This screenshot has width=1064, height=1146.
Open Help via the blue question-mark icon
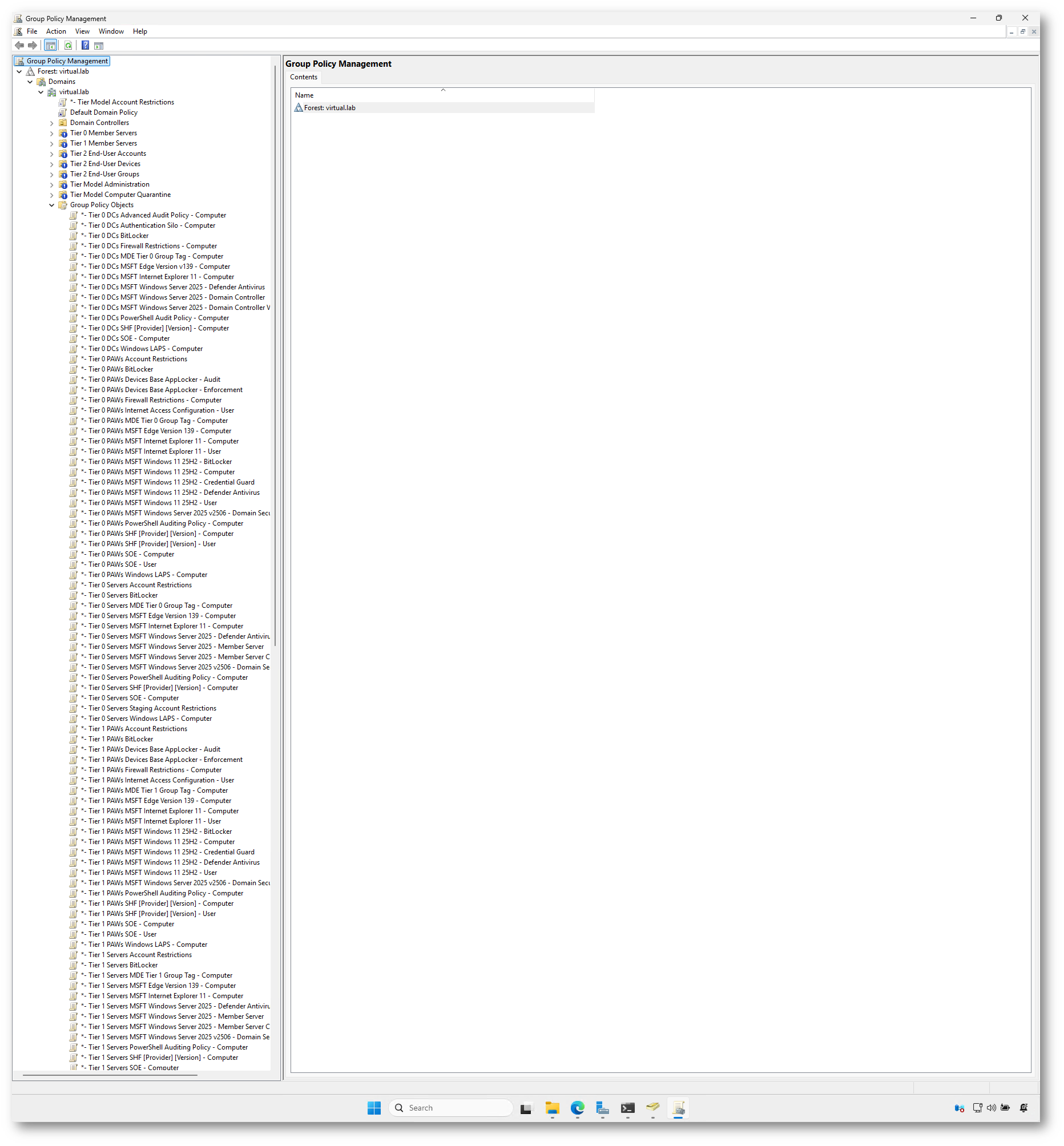[85, 46]
